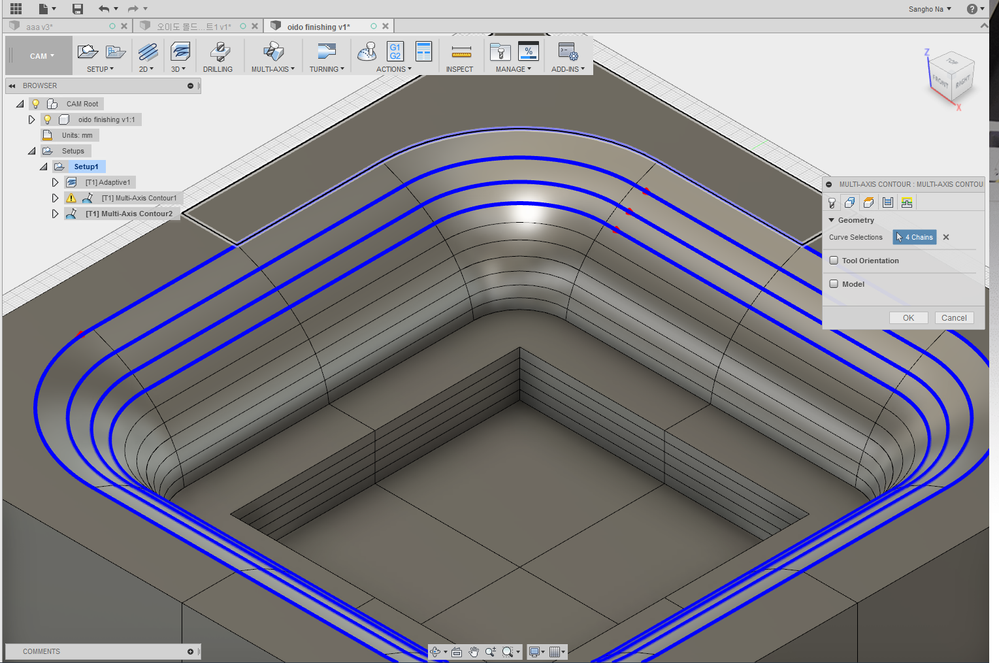Expand the Multi-Axis Contour1 operation

55,198
